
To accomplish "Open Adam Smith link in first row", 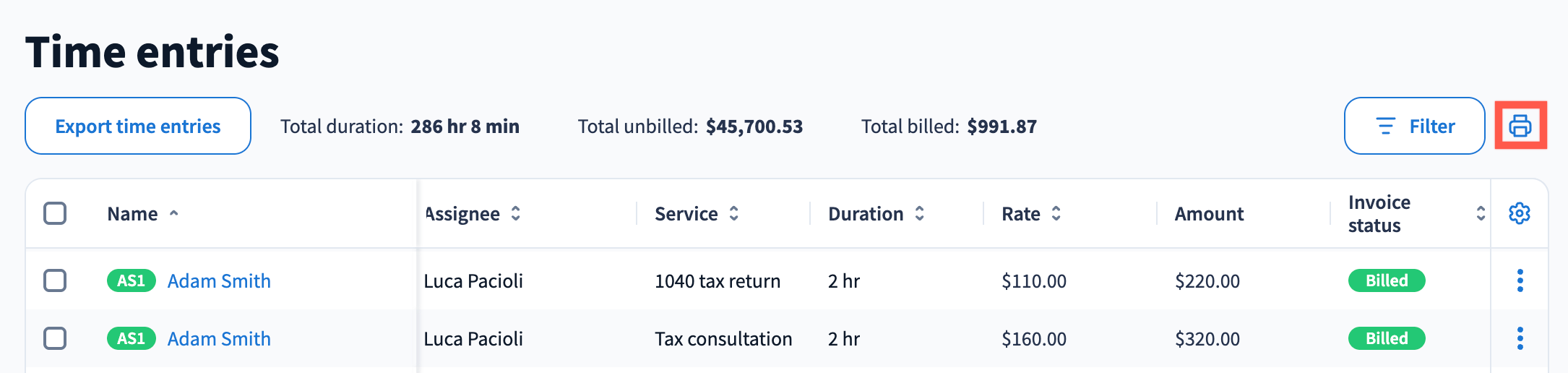I will (219, 280).
